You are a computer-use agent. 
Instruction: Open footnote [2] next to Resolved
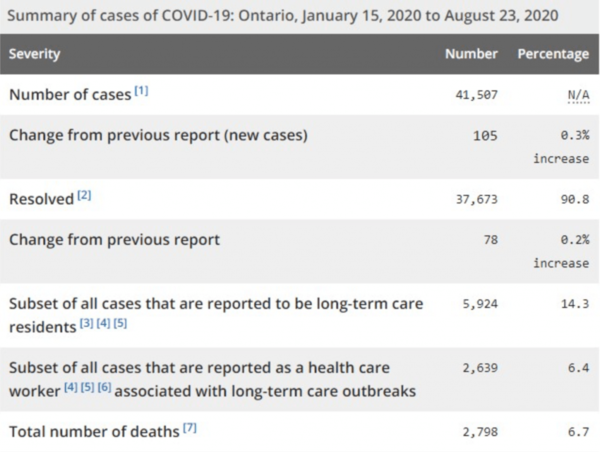(85, 196)
